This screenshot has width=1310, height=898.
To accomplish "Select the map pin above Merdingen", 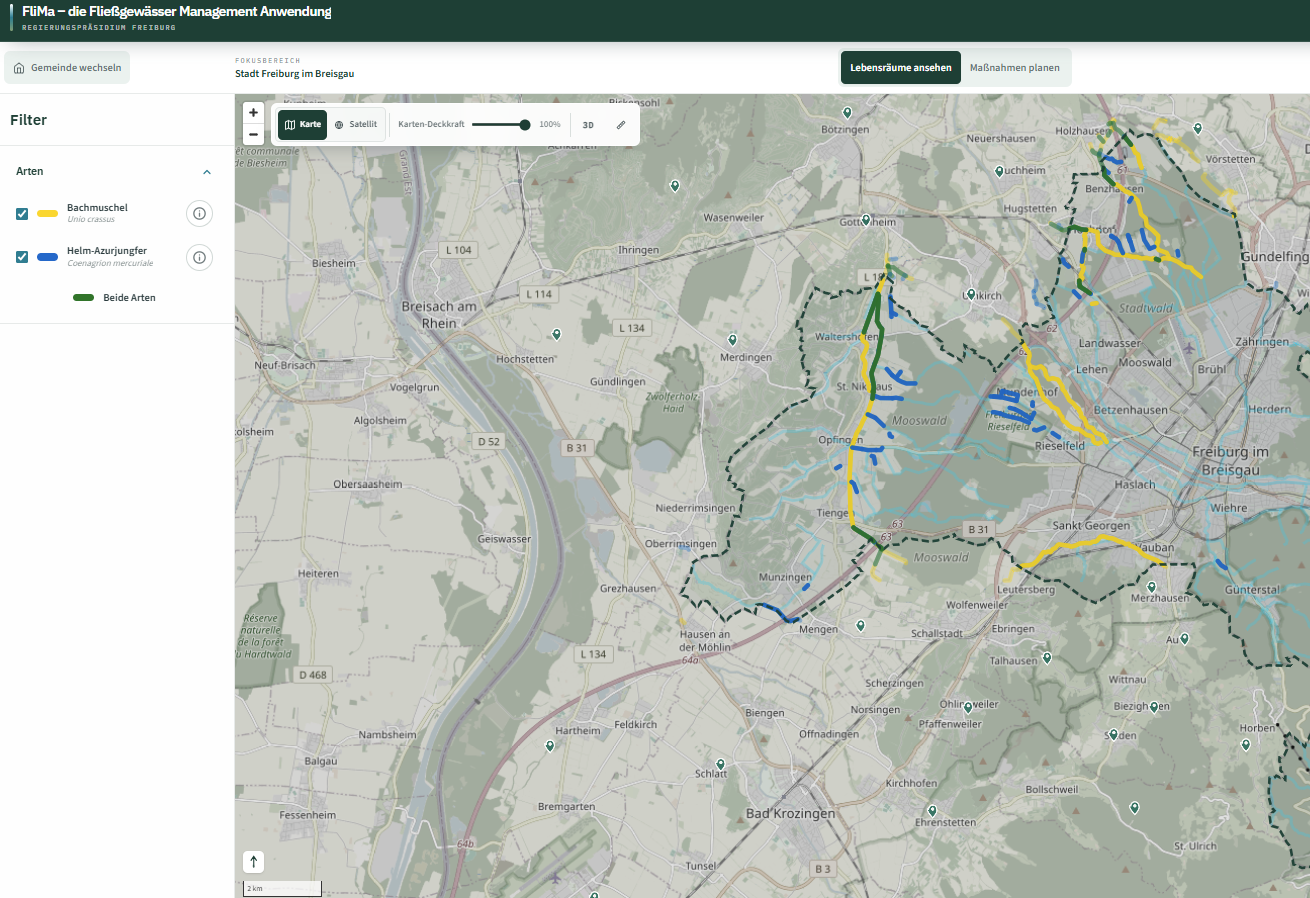I will click(732, 340).
